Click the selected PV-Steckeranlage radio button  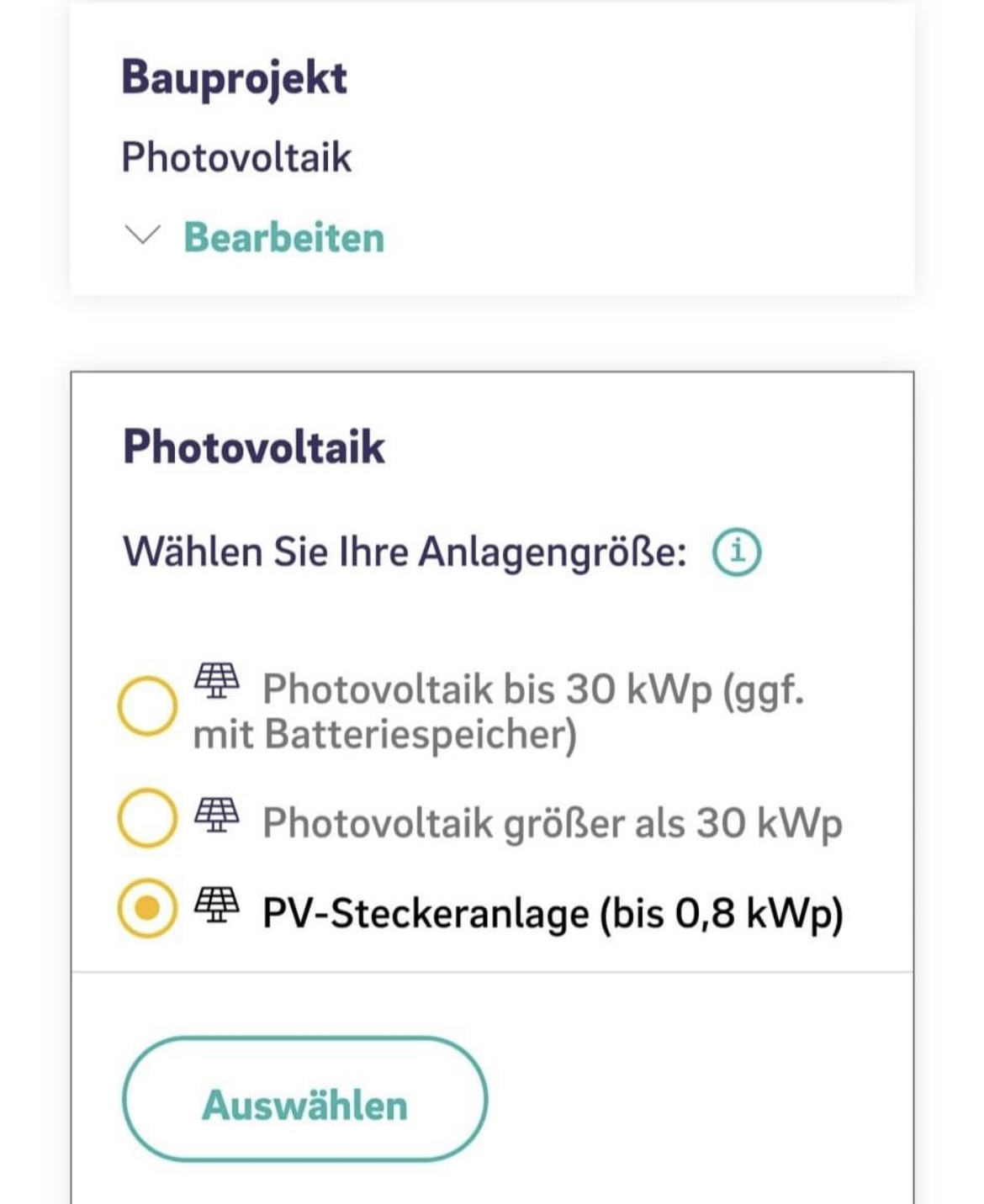pyautogui.click(x=147, y=908)
